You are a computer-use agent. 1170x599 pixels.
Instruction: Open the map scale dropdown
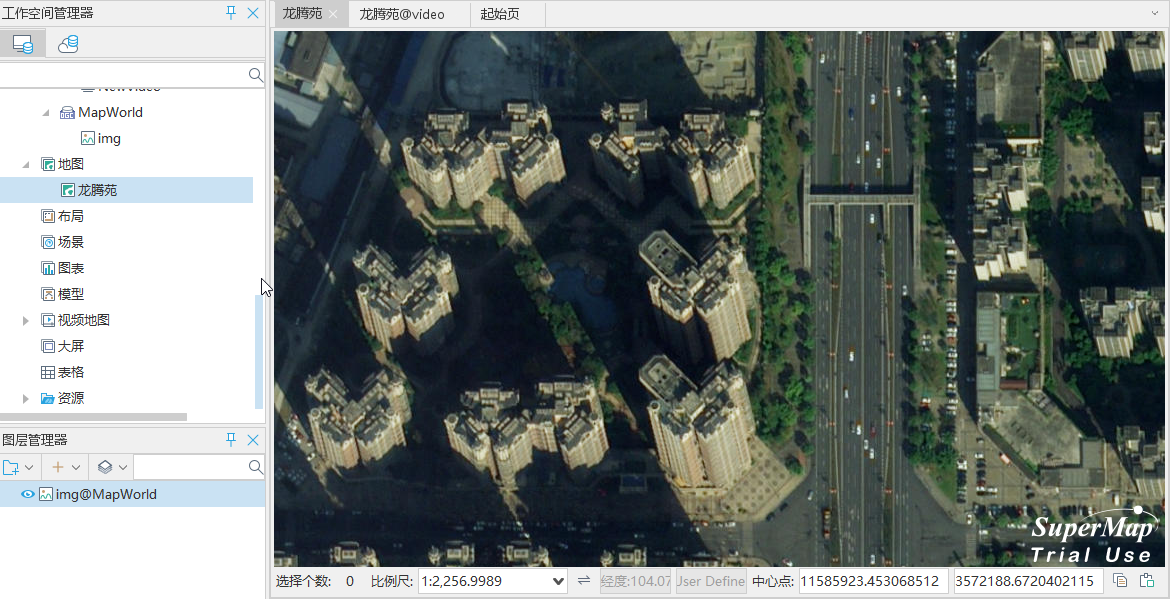558,581
